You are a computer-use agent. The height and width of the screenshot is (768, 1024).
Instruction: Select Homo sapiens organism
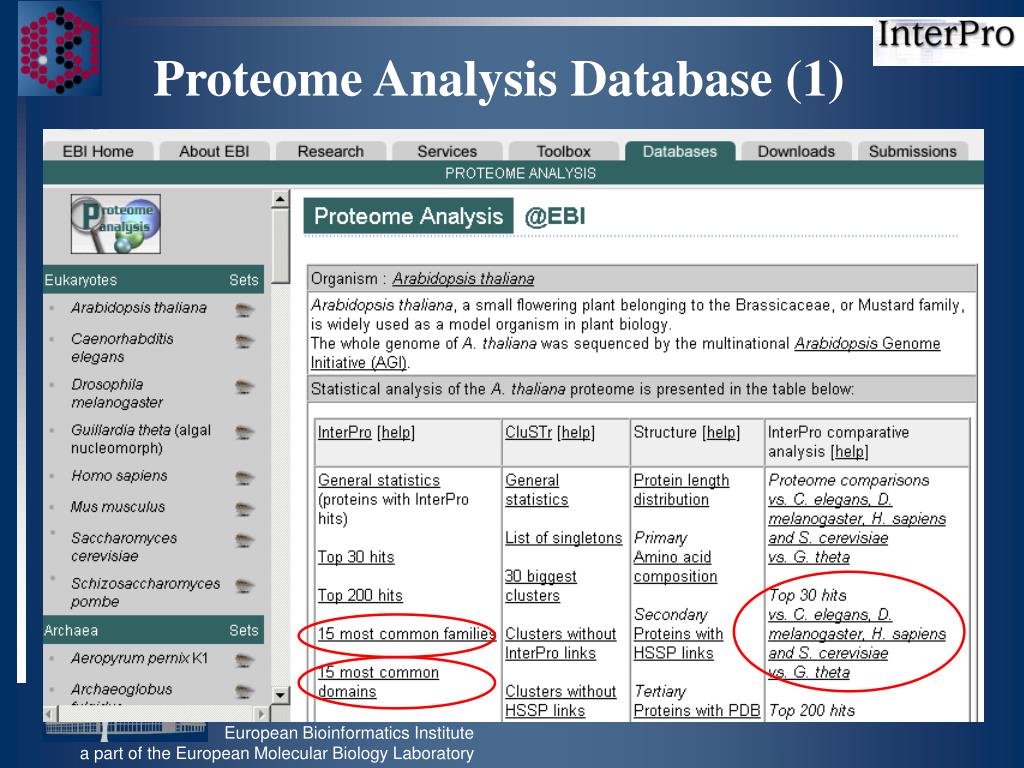tap(119, 476)
